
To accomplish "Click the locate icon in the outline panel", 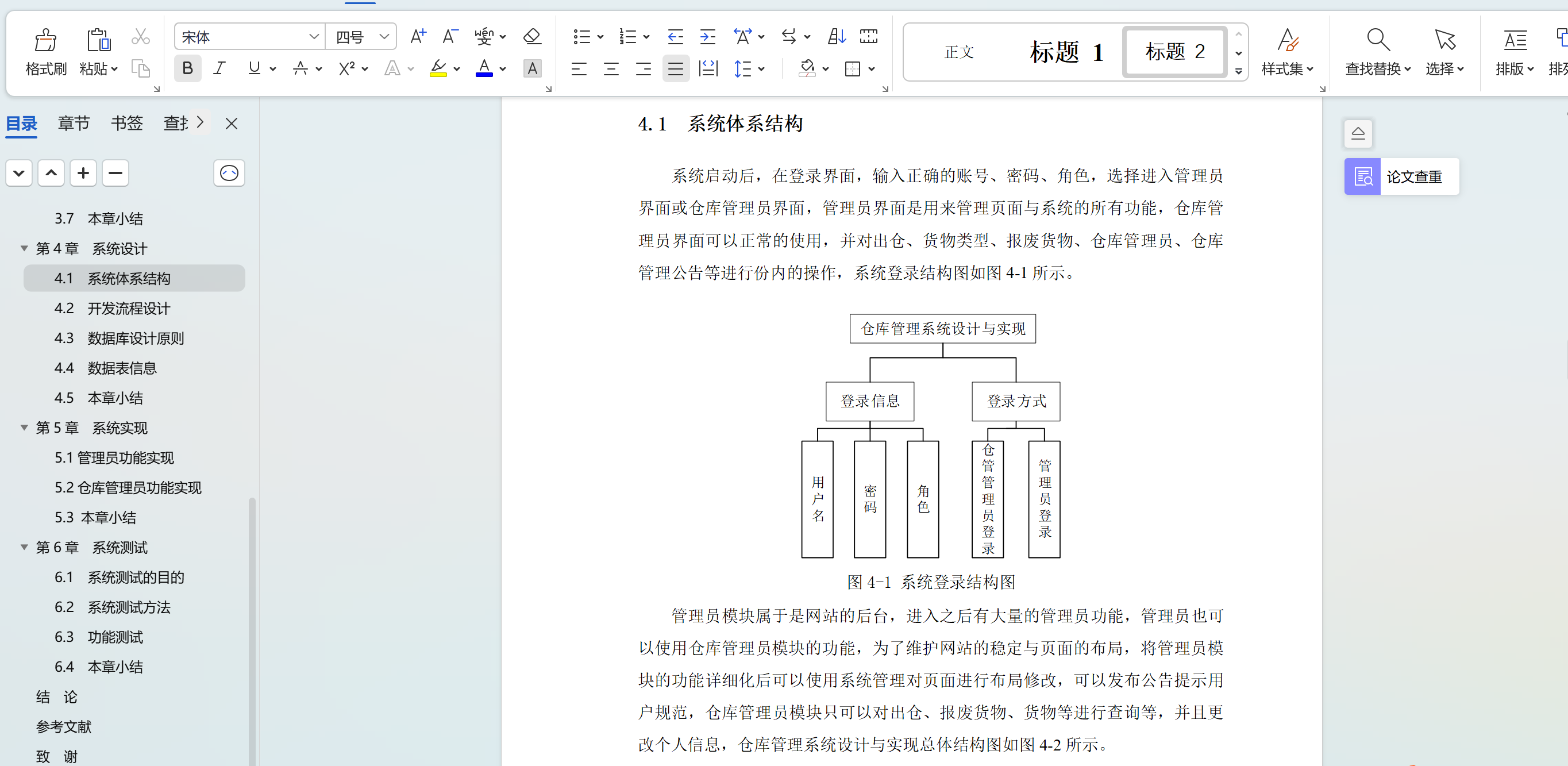I will [x=229, y=173].
